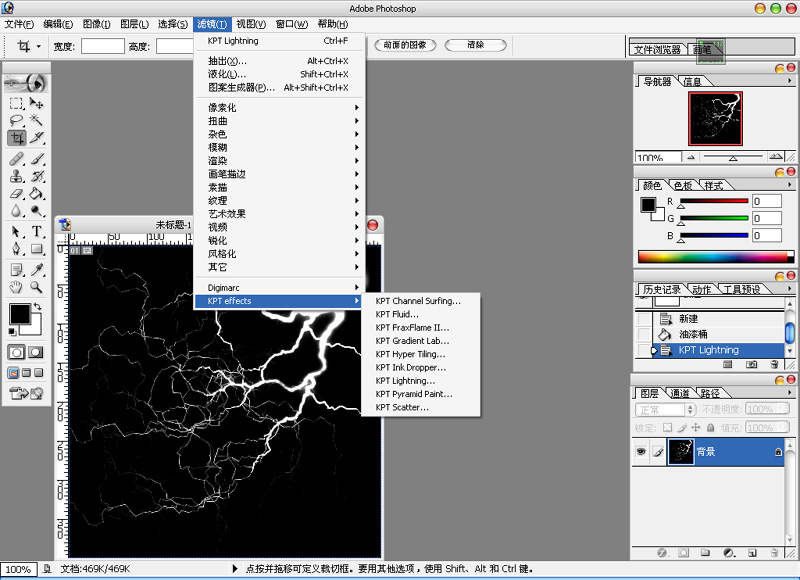Image resolution: width=800 pixels, height=580 pixels.
Task: Select the Dodge tool
Action: (36, 211)
